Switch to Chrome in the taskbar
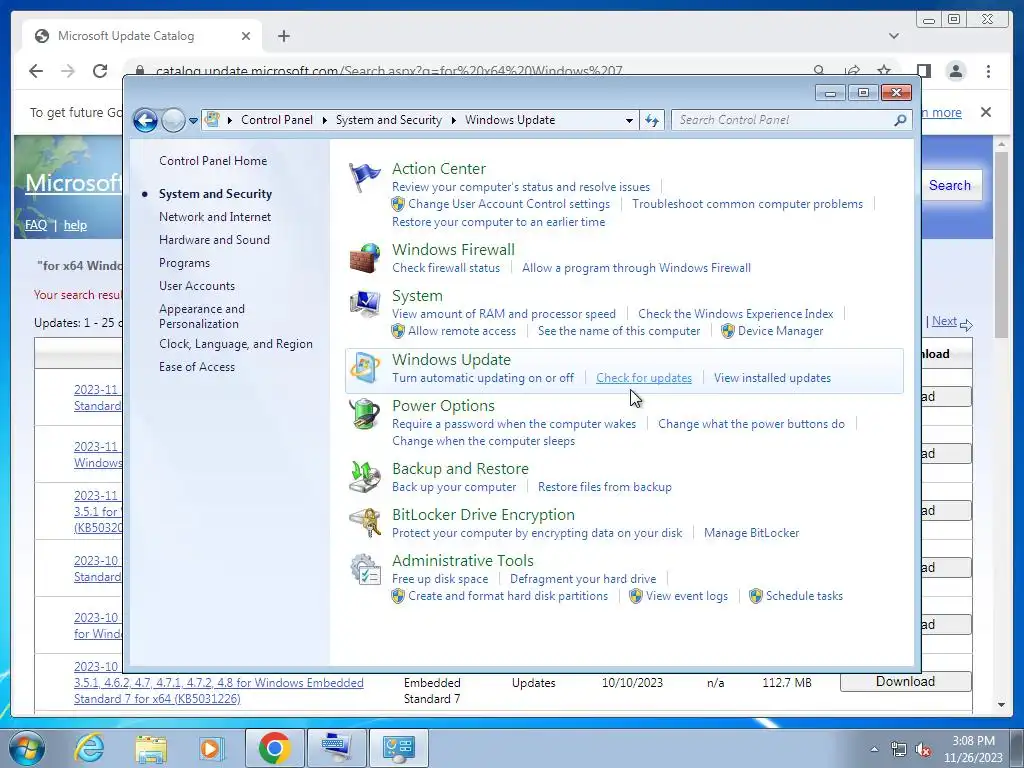This screenshot has height=768, width=1024. pyautogui.click(x=275, y=748)
